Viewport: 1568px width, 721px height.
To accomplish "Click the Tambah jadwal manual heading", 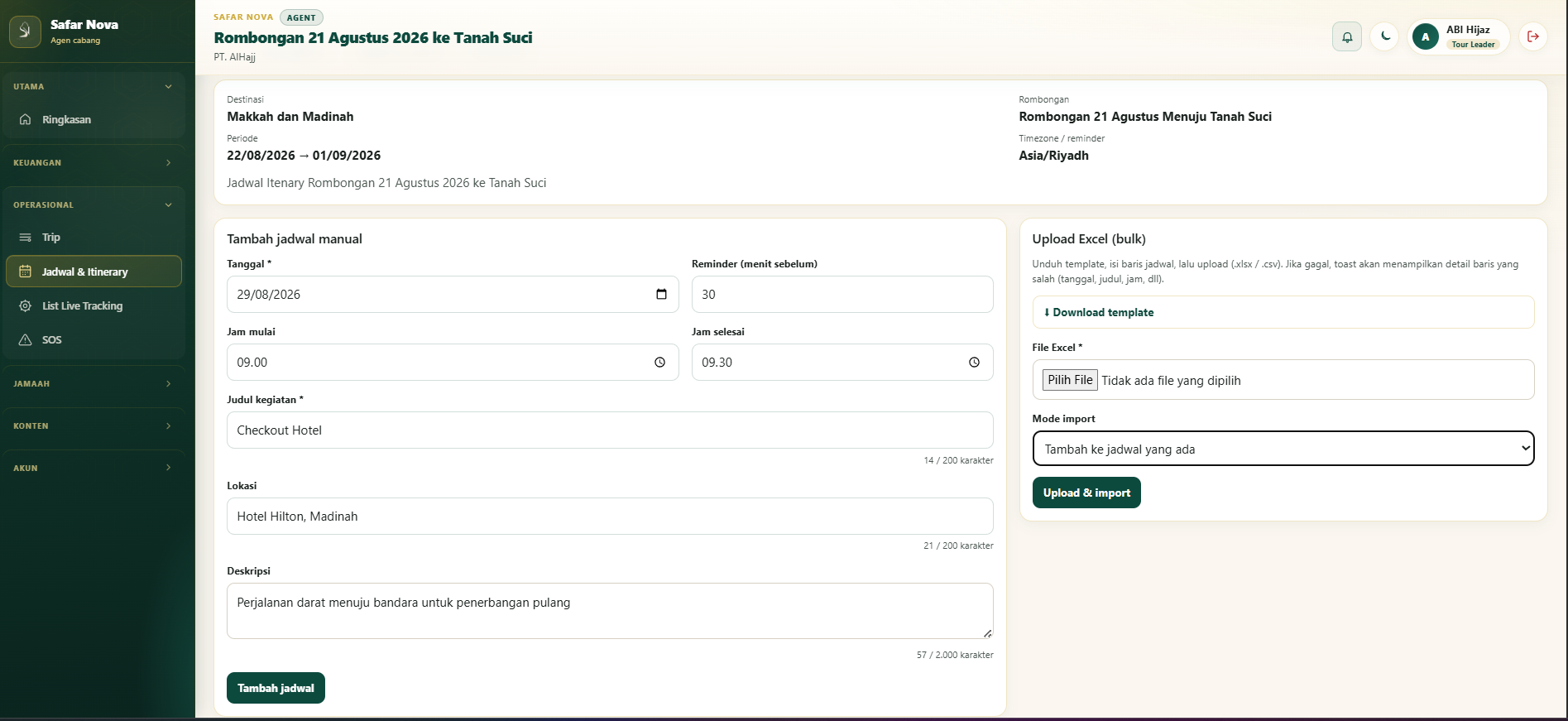I will pos(295,239).
